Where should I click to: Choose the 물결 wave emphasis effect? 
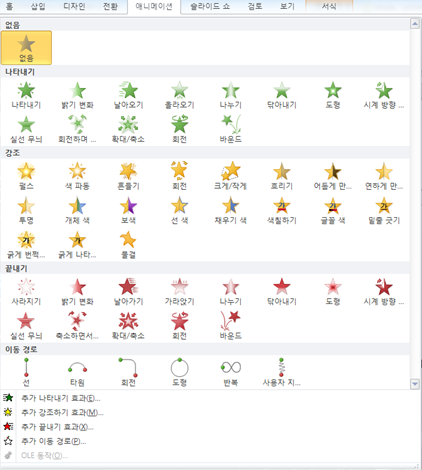click(x=128, y=245)
